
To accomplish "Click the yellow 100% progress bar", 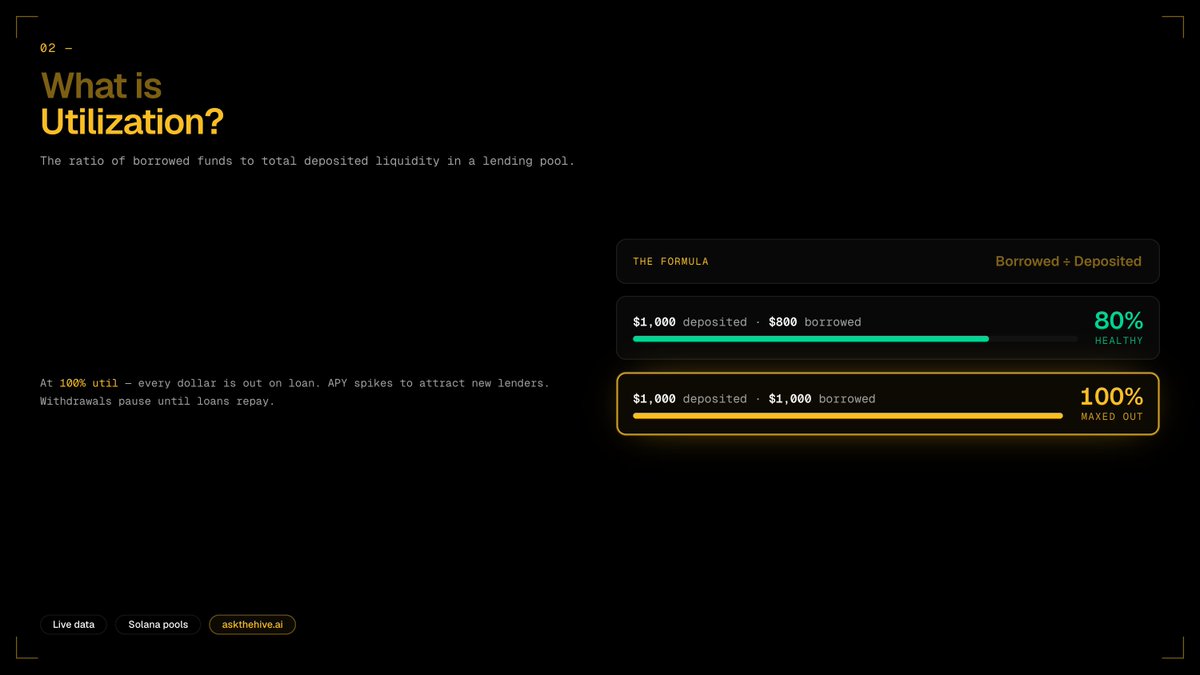I will tap(848, 415).
